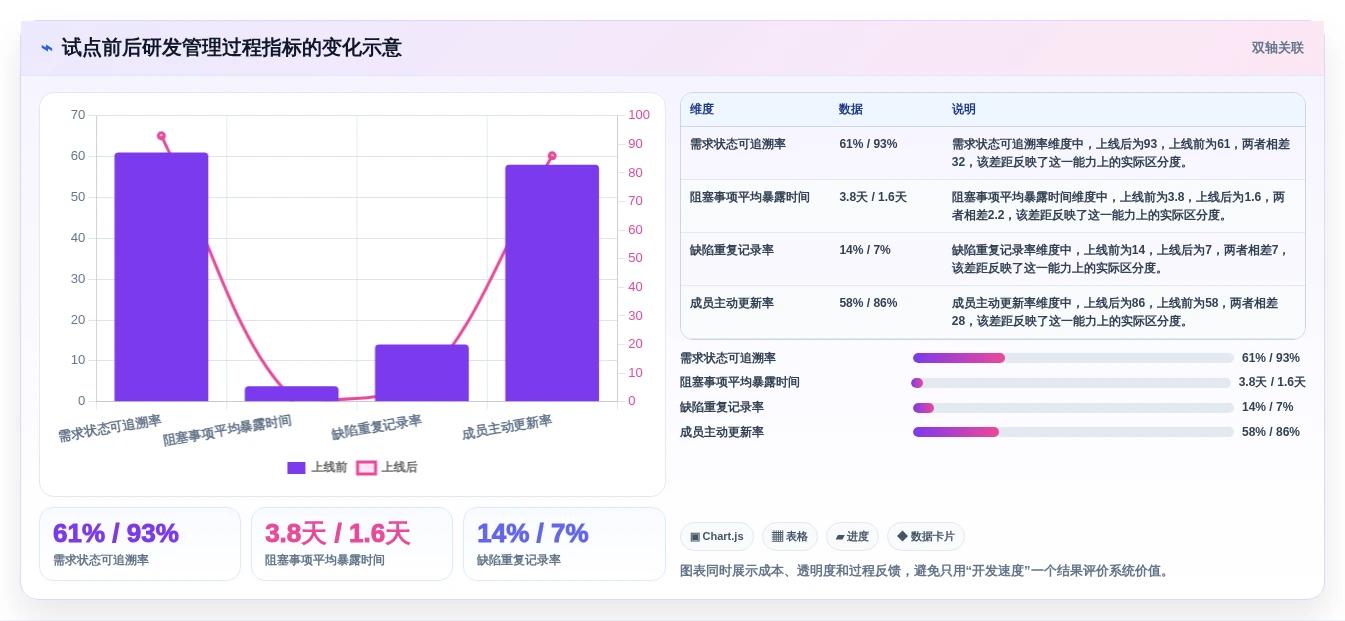Screen dimensions: 1345x621
Task: Open the 14% / 7% stat card
Action: [x=564, y=544]
